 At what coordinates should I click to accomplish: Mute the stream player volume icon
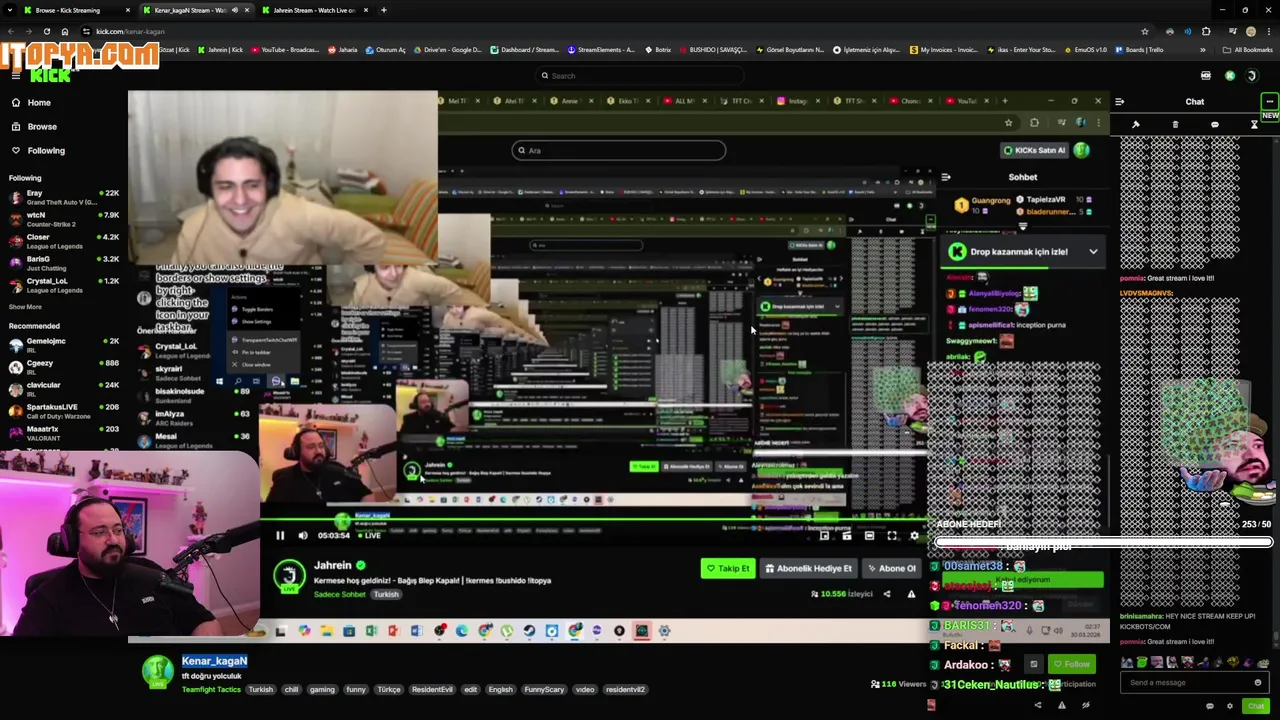click(x=302, y=536)
